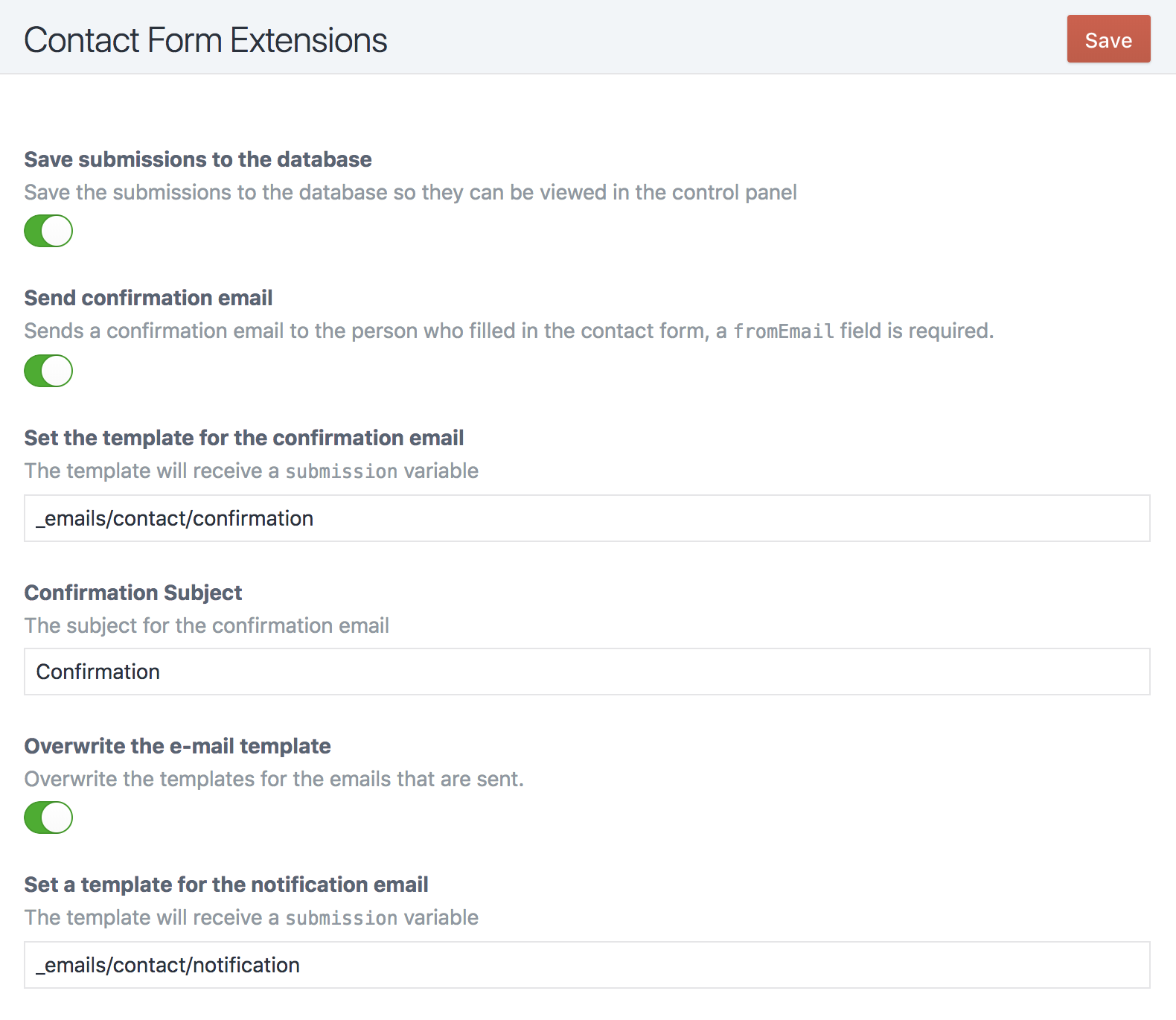1176x1020 pixels.
Task: Click the red Save button
Action: (x=1108, y=39)
